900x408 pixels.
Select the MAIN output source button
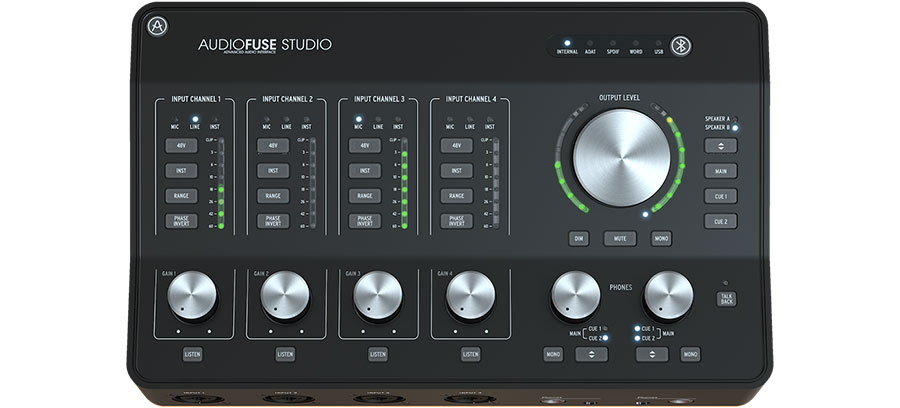pos(721,170)
